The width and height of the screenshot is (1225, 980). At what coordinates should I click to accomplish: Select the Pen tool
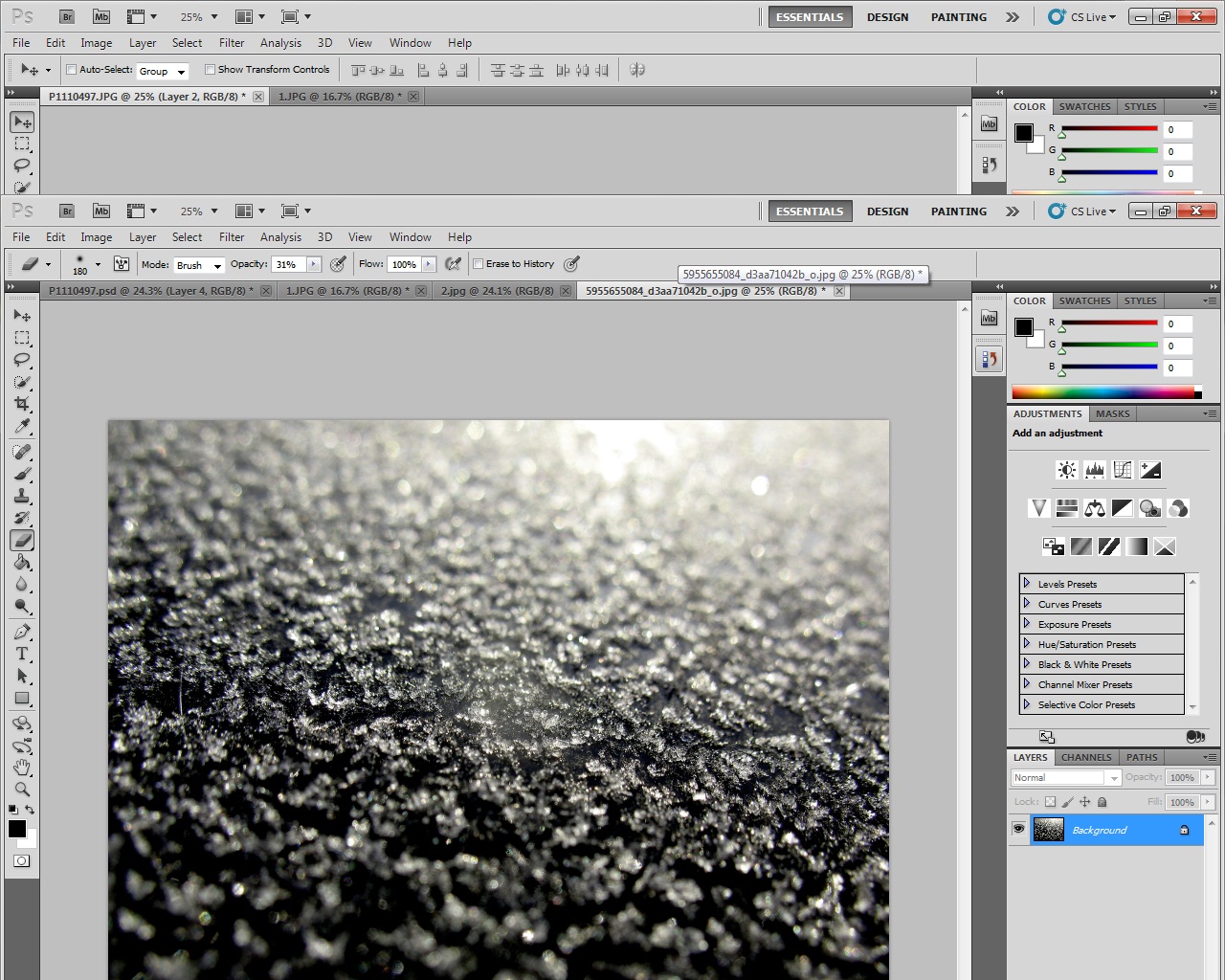point(22,632)
